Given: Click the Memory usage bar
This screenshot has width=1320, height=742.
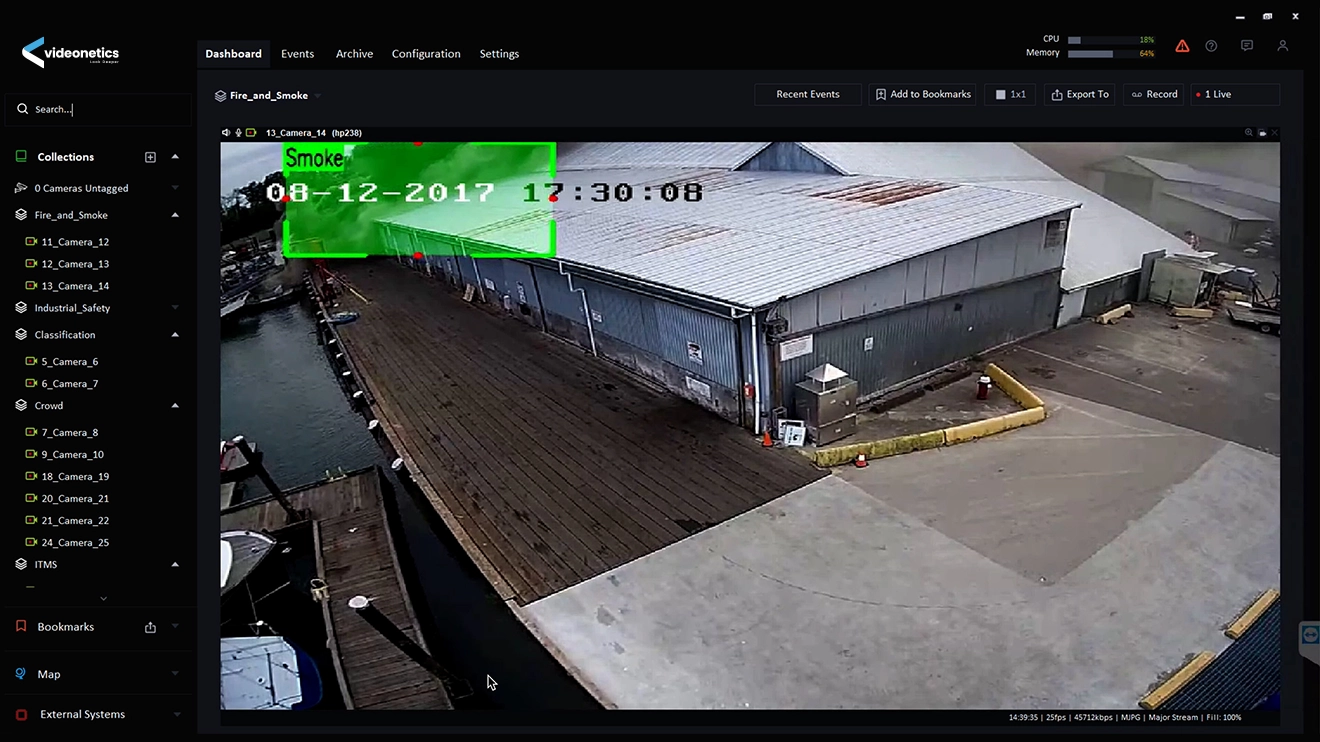Looking at the screenshot, I should [1090, 53].
